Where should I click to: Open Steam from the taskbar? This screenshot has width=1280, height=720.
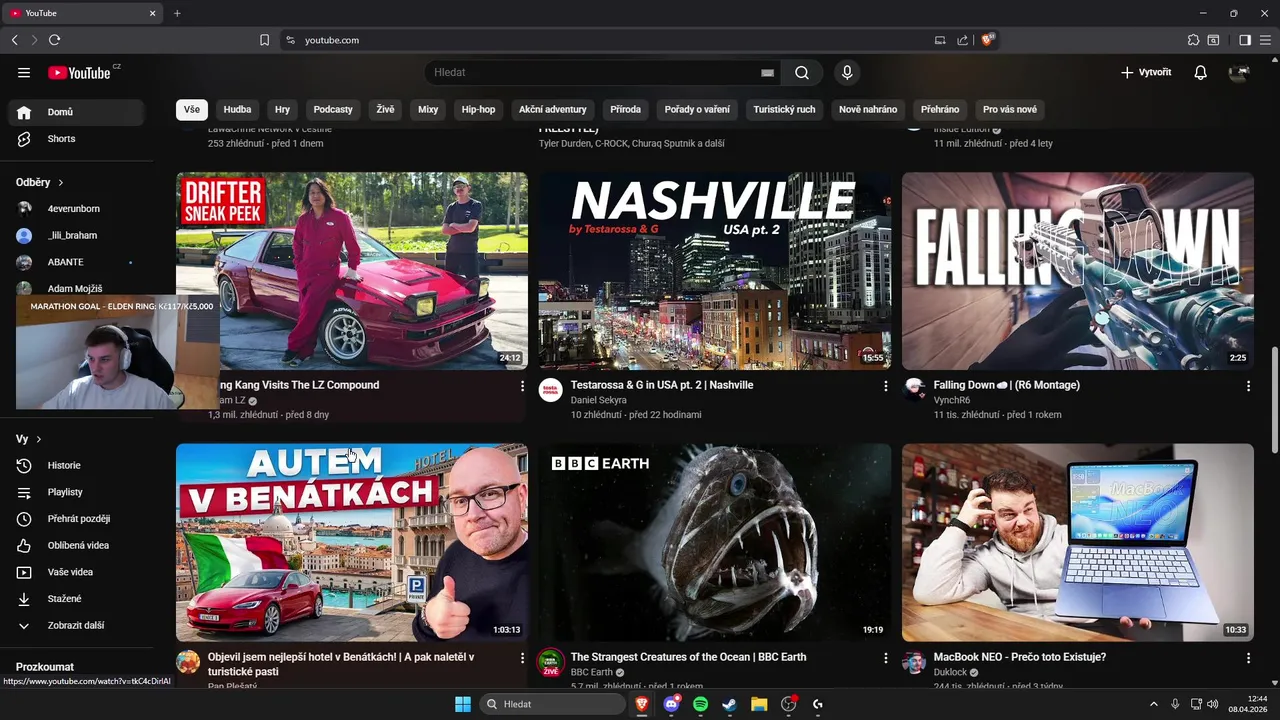730,704
